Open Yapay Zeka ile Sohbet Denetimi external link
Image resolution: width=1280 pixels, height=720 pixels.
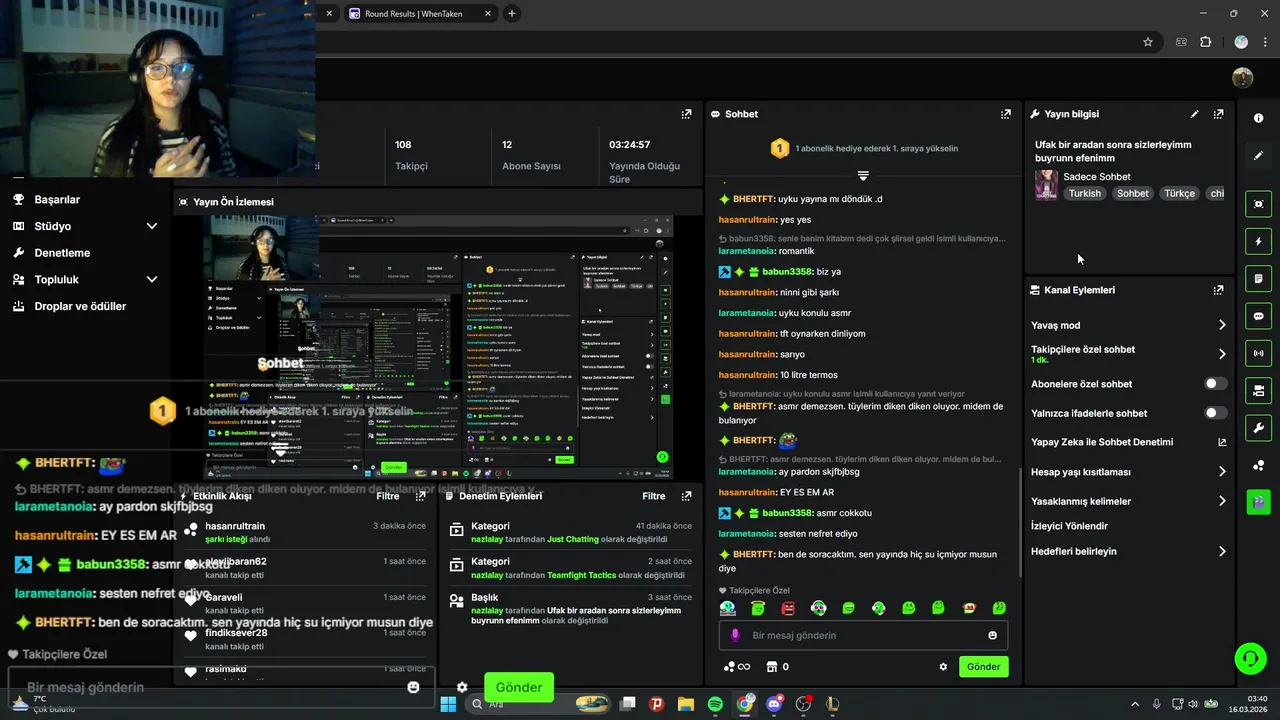(x=1222, y=442)
